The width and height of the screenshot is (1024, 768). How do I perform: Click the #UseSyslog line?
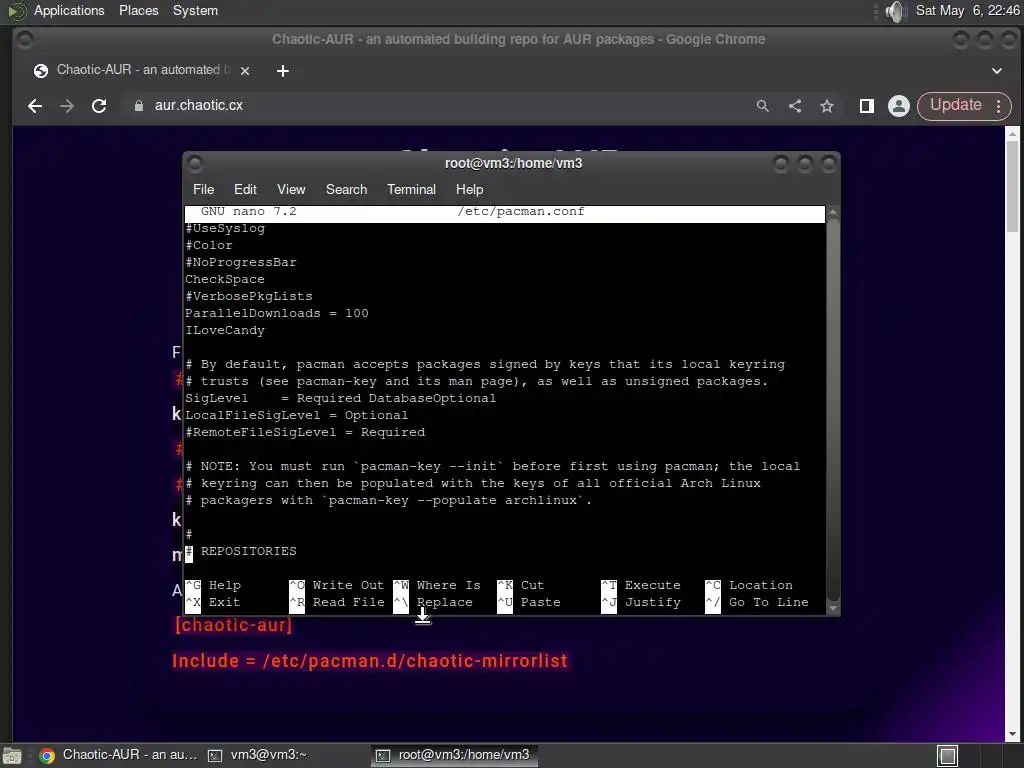pyautogui.click(x=225, y=229)
